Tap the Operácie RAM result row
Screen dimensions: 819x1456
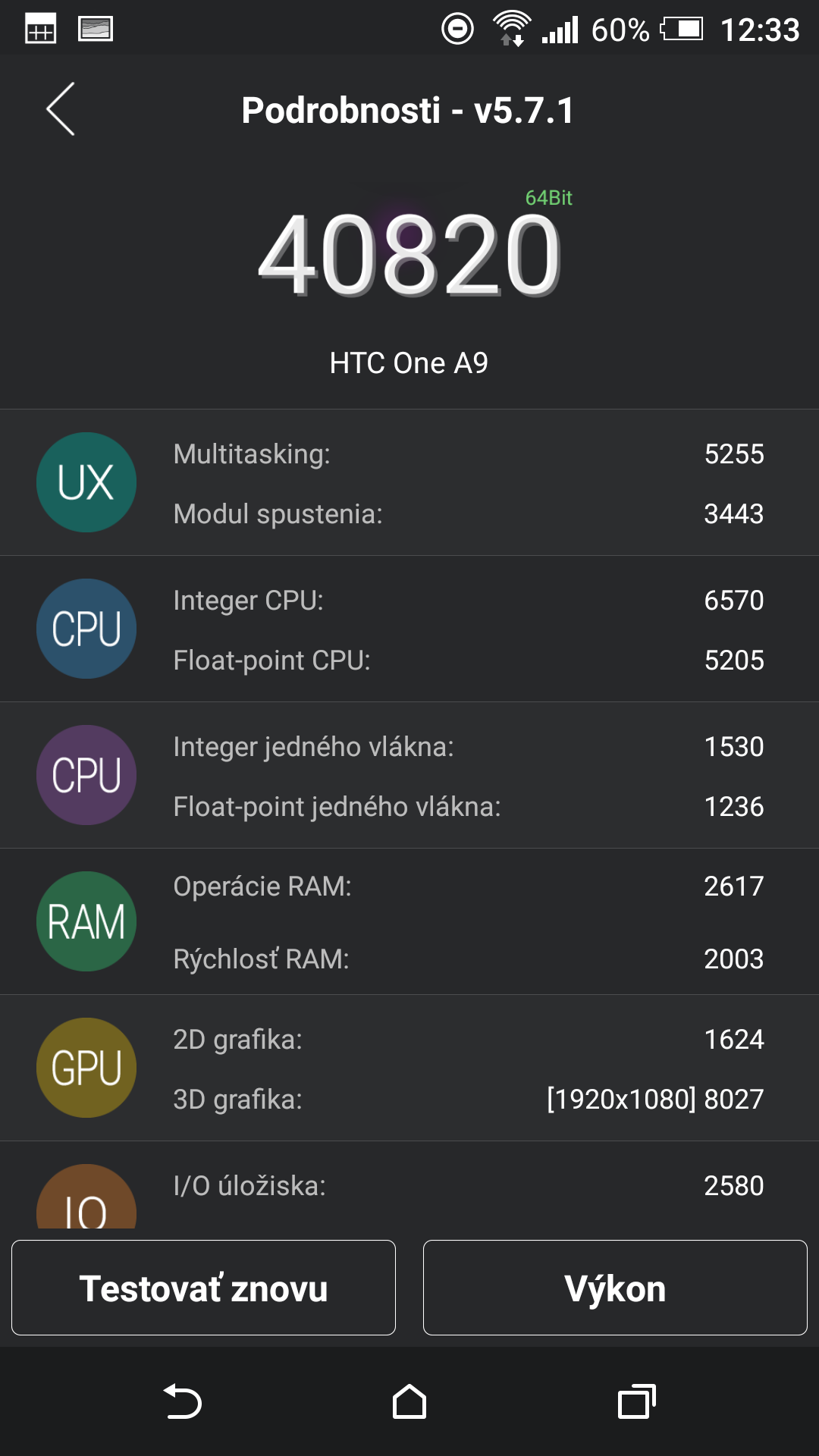[469, 886]
